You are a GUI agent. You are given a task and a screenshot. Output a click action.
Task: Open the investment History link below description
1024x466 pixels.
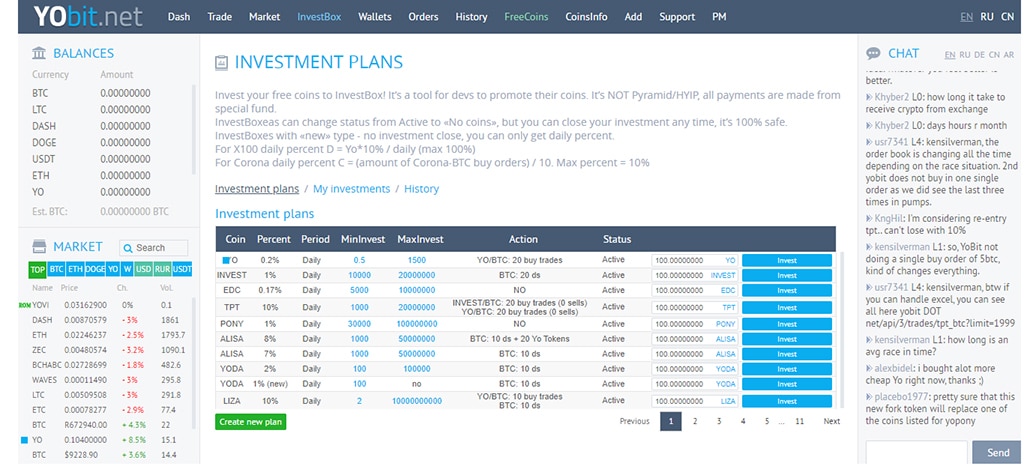point(421,189)
